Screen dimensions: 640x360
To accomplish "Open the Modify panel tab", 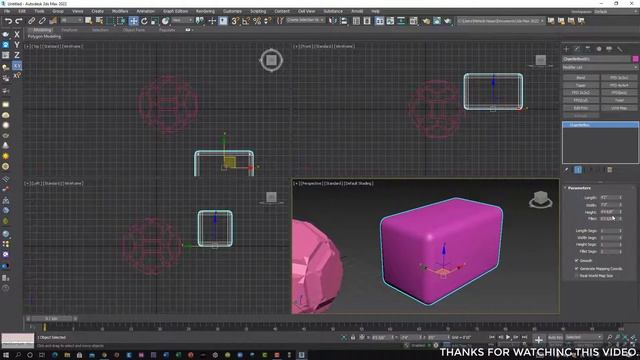I will pyautogui.click(x=577, y=49).
